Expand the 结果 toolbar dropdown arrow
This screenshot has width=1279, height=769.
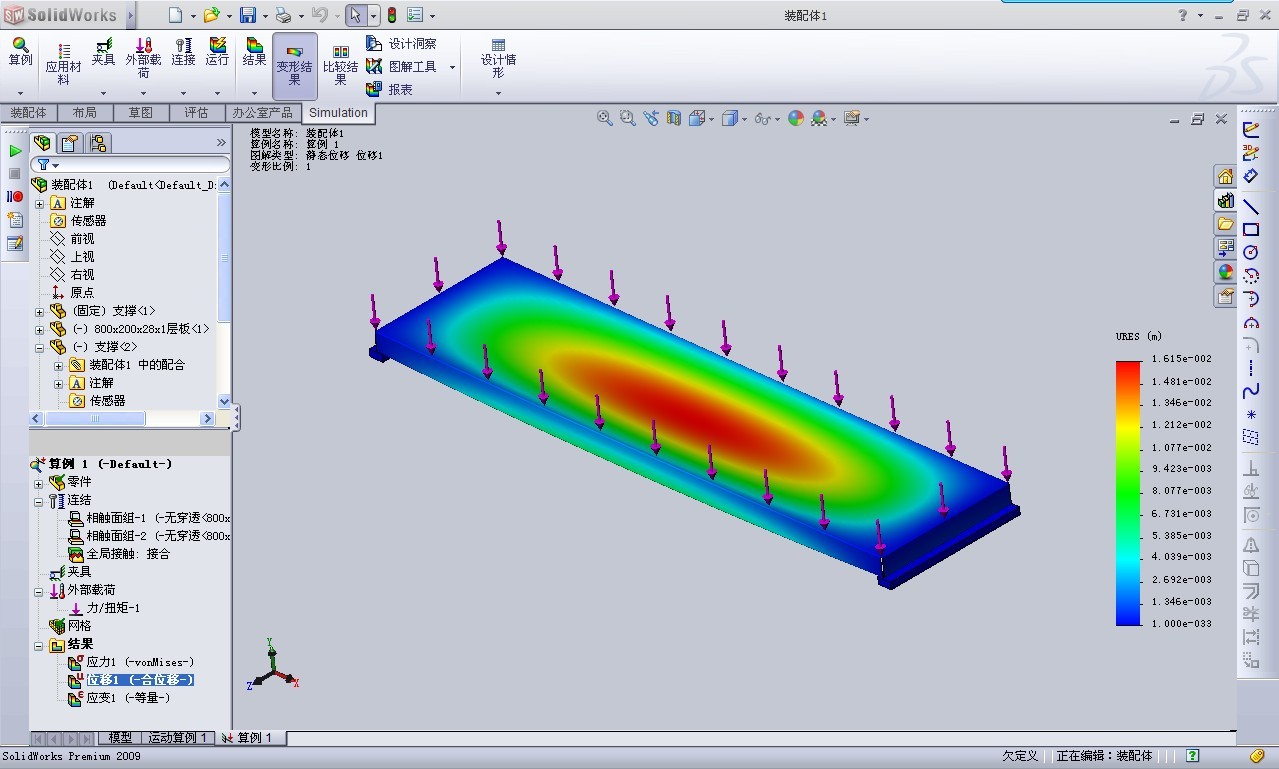255,93
